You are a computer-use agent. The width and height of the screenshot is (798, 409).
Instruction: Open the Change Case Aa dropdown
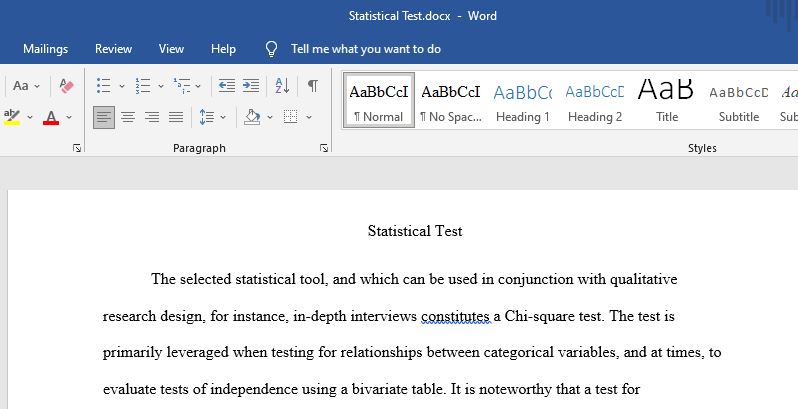coord(26,85)
